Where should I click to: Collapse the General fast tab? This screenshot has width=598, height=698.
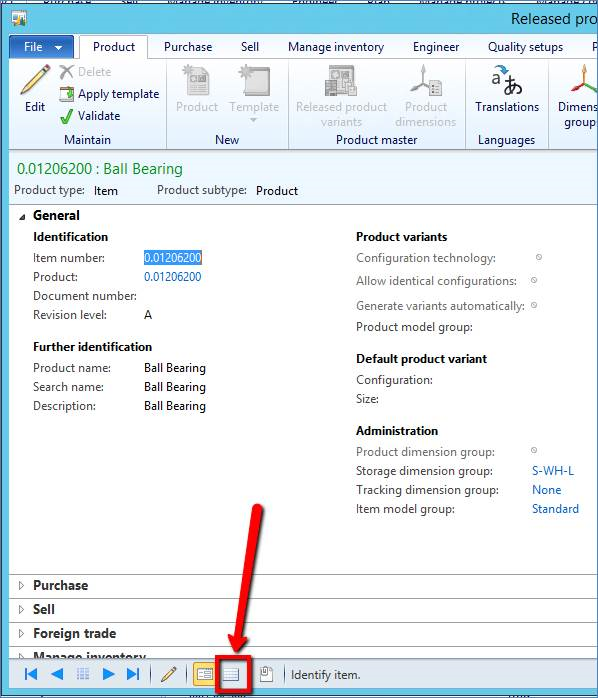click(22, 217)
